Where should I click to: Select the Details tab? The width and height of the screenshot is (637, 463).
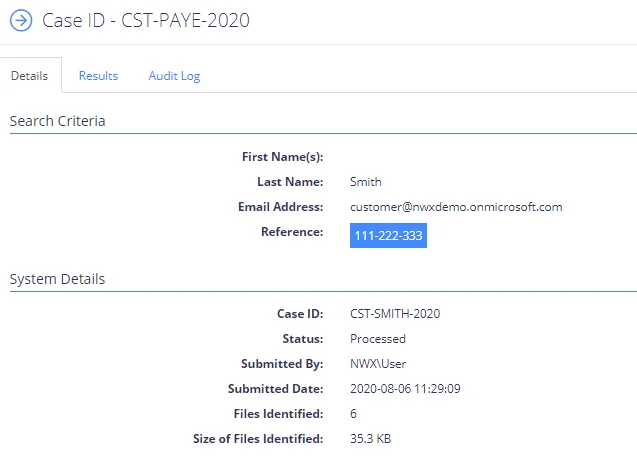(29, 76)
